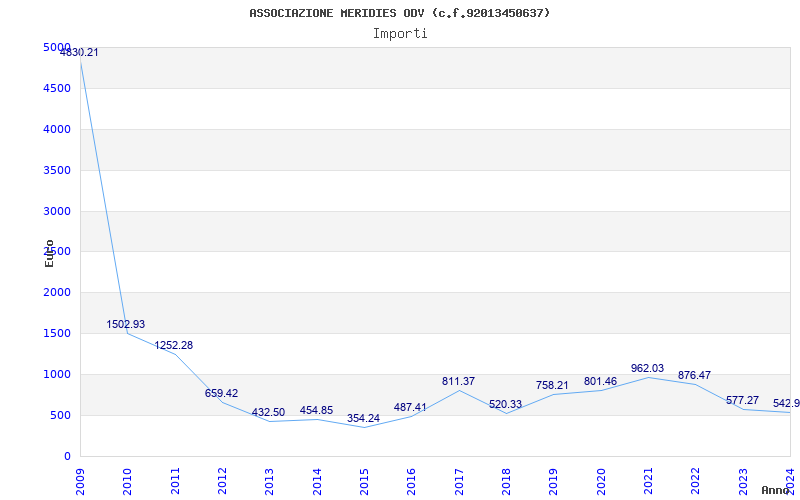Image resolution: width=800 pixels, height=500 pixels.
Task: Click the x-axis year 2020
Action: tap(601, 482)
